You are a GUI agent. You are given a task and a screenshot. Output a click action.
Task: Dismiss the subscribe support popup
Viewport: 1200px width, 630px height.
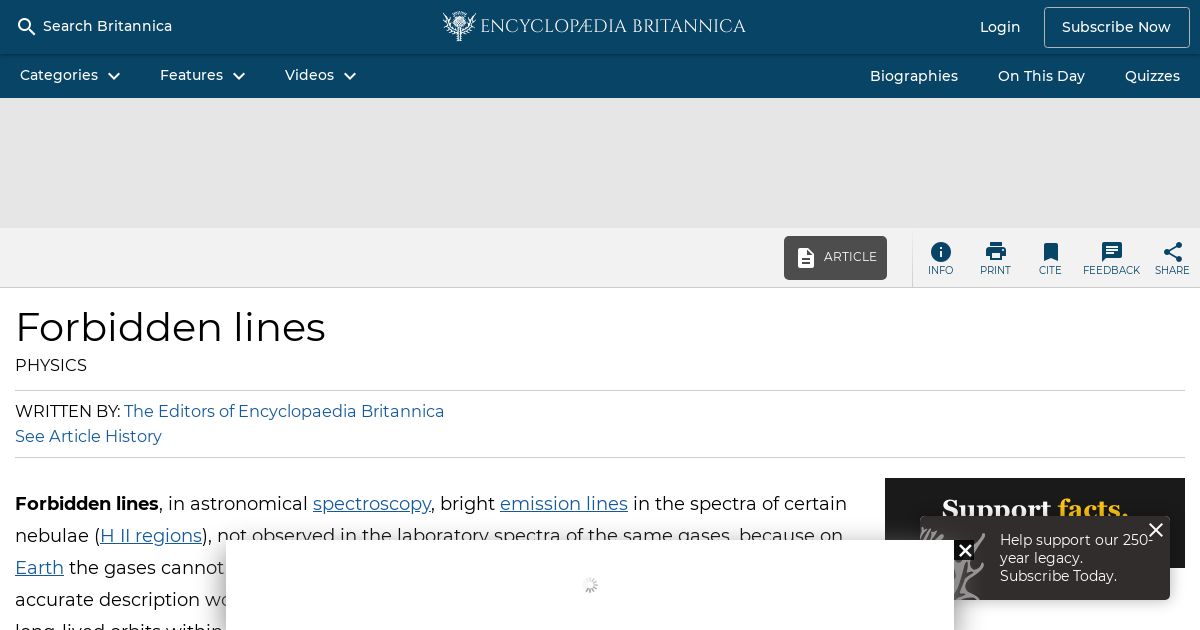tap(1156, 530)
